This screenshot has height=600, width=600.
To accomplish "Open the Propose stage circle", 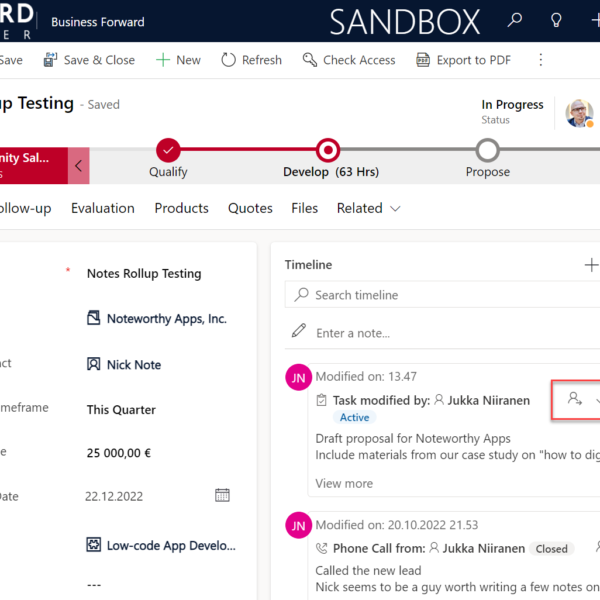I will pos(487,150).
